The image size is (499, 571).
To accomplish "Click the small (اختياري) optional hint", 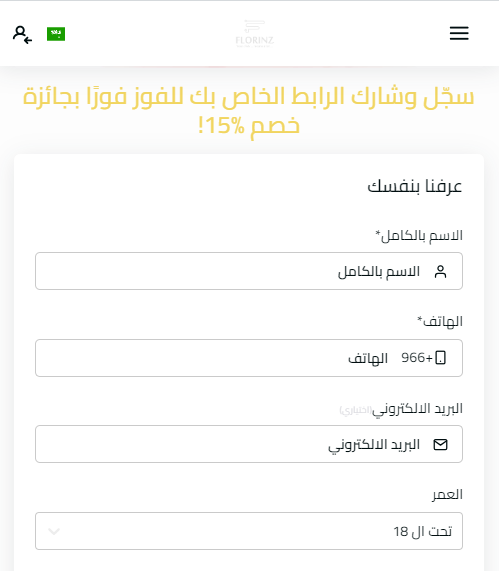I will [355, 410].
